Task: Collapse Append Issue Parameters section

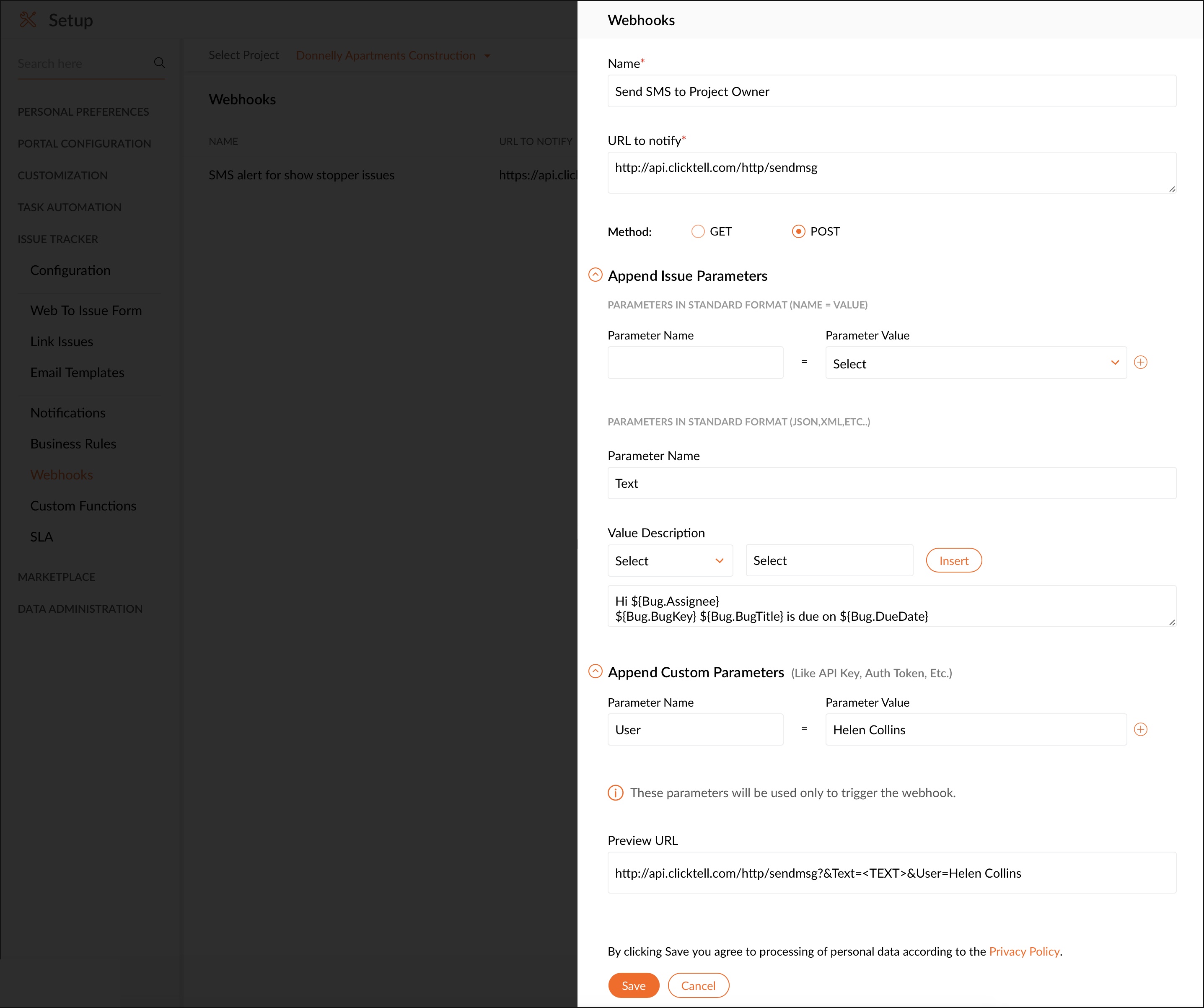Action: point(595,275)
